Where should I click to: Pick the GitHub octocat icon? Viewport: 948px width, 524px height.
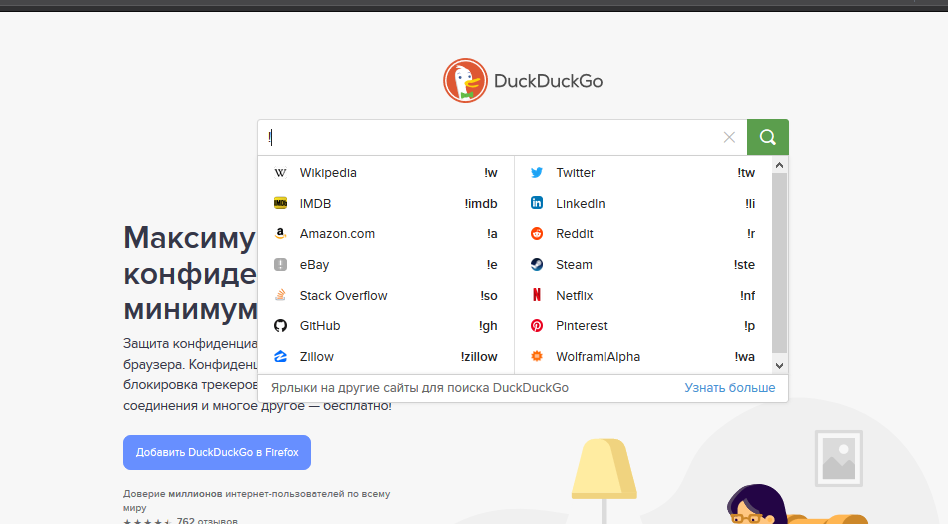click(x=280, y=326)
